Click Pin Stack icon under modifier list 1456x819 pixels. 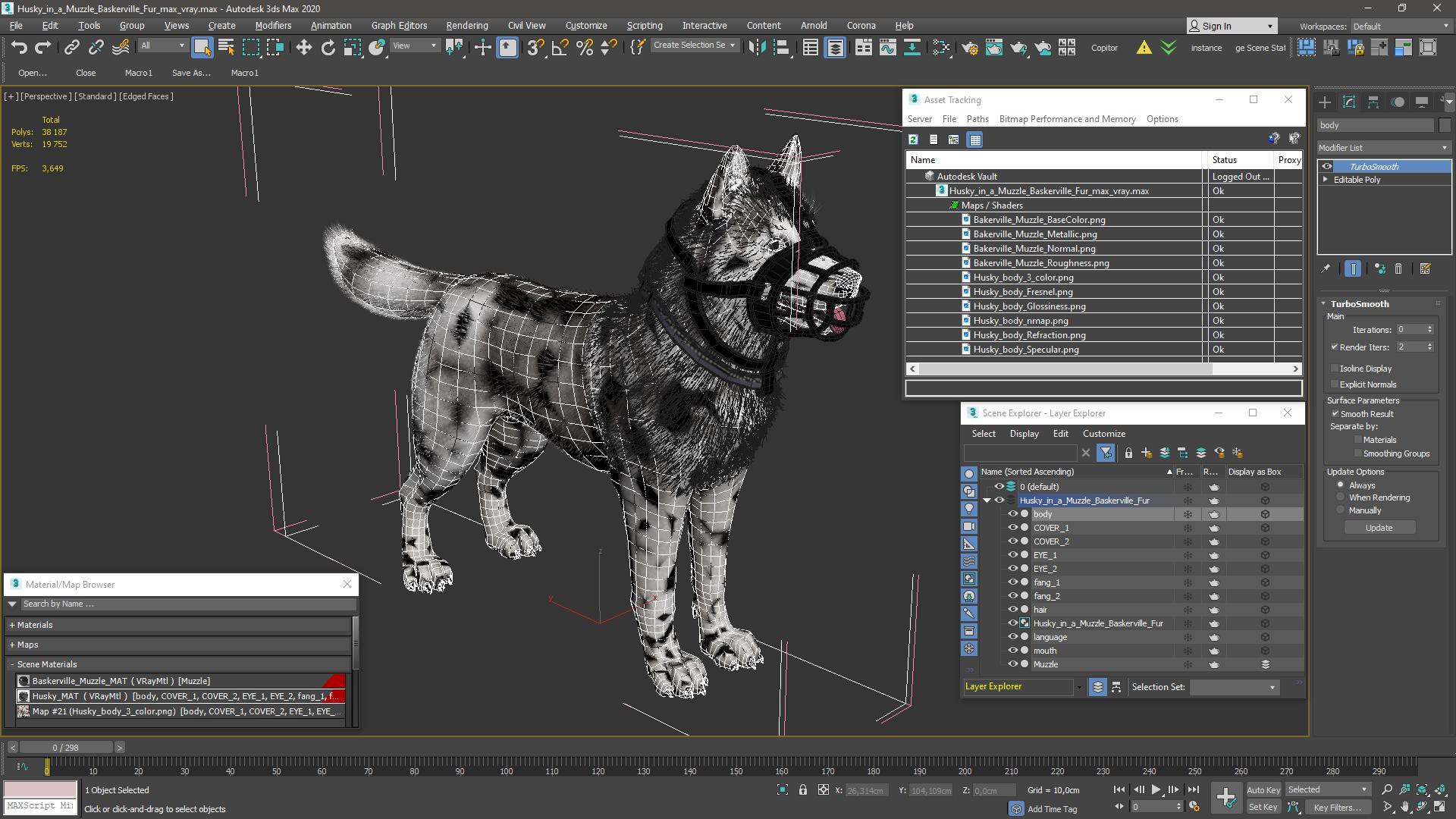(1326, 268)
